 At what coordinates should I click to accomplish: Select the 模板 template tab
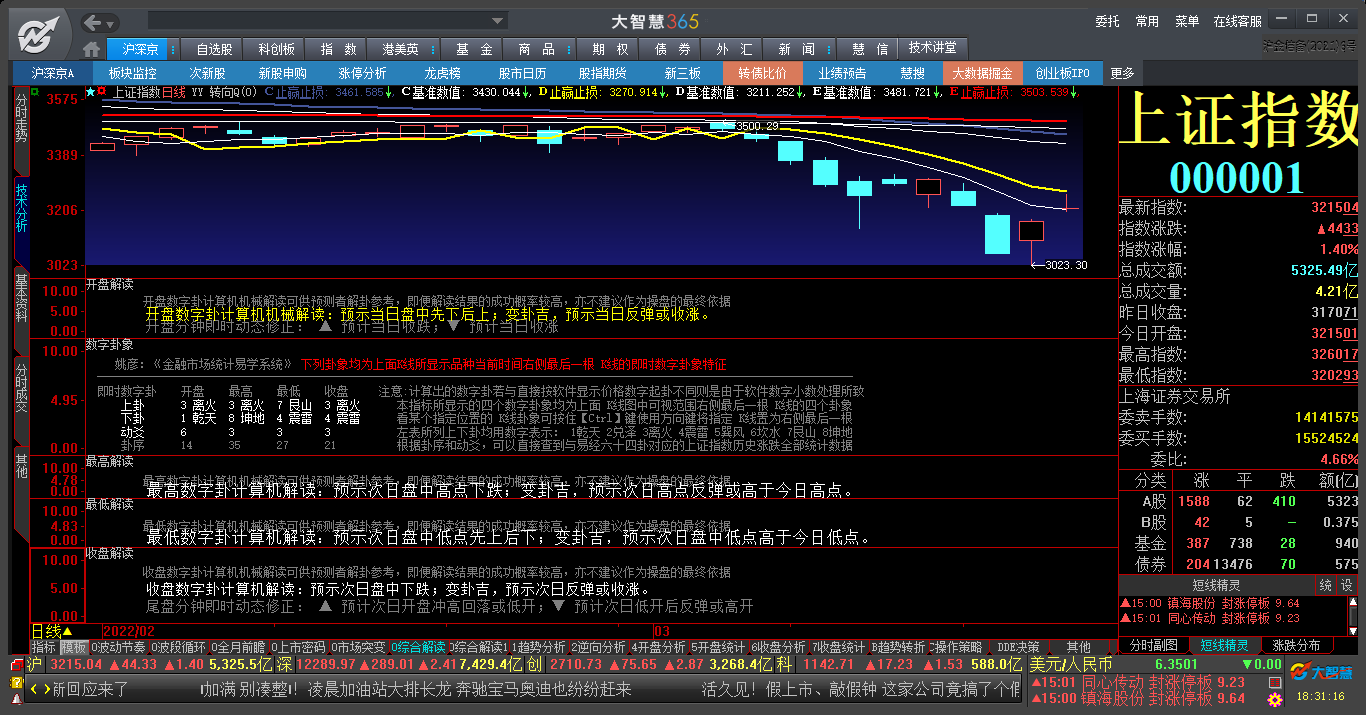coord(74,647)
